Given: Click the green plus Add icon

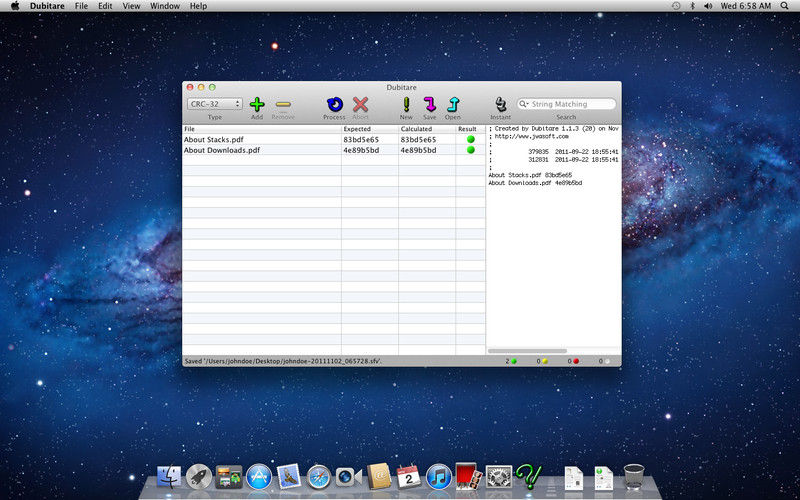Looking at the screenshot, I should [x=257, y=105].
